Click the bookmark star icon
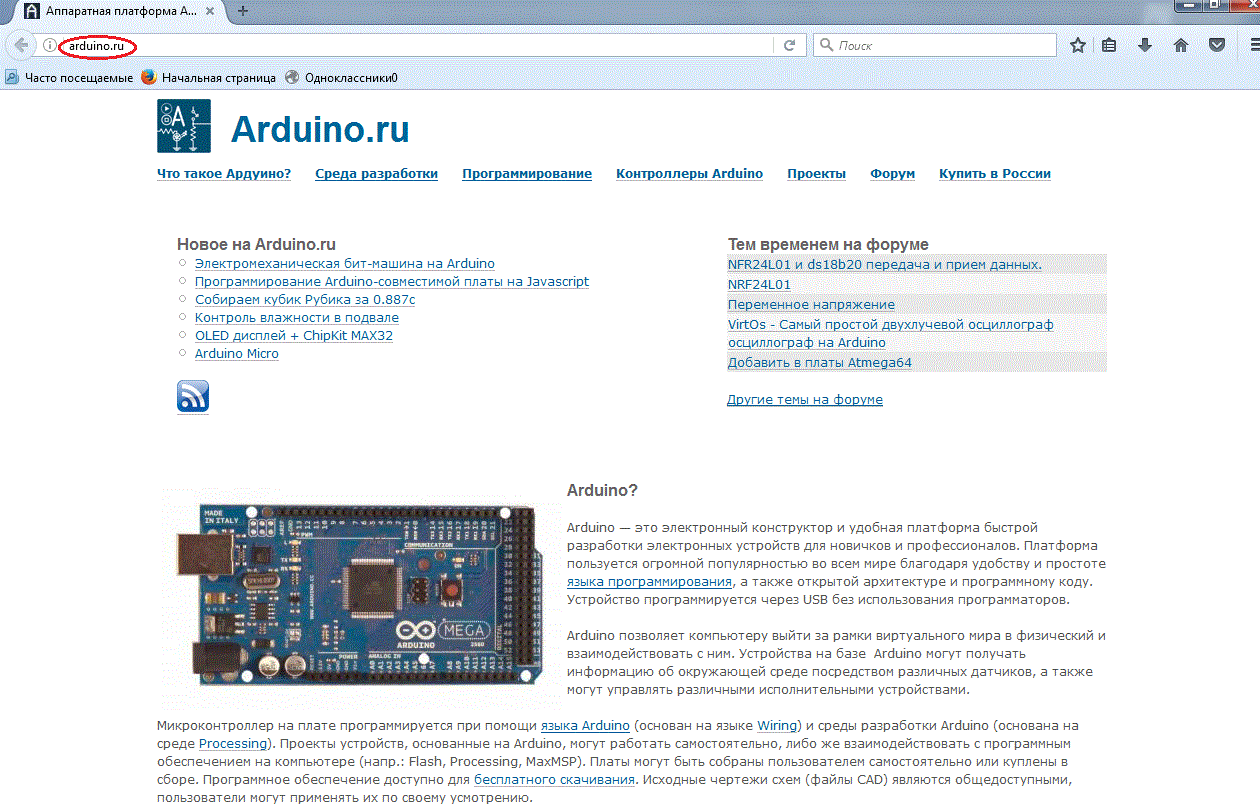This screenshot has height=804, width=1260. click(x=1077, y=45)
